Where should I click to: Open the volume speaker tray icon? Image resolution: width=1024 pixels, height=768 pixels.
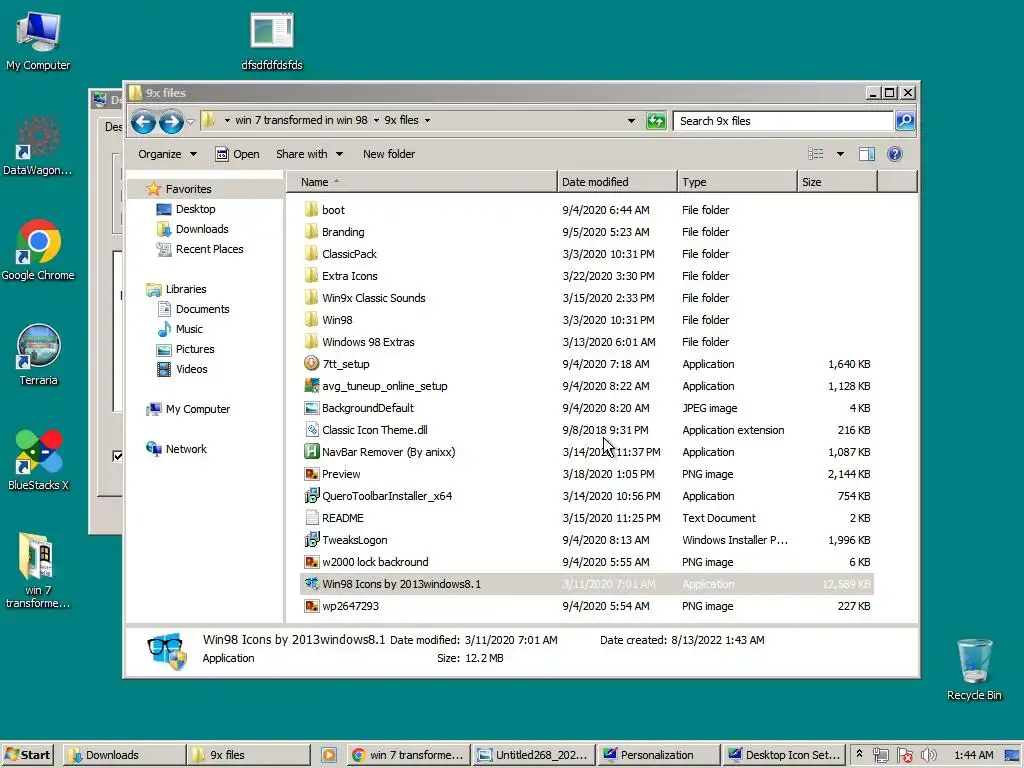click(929, 755)
